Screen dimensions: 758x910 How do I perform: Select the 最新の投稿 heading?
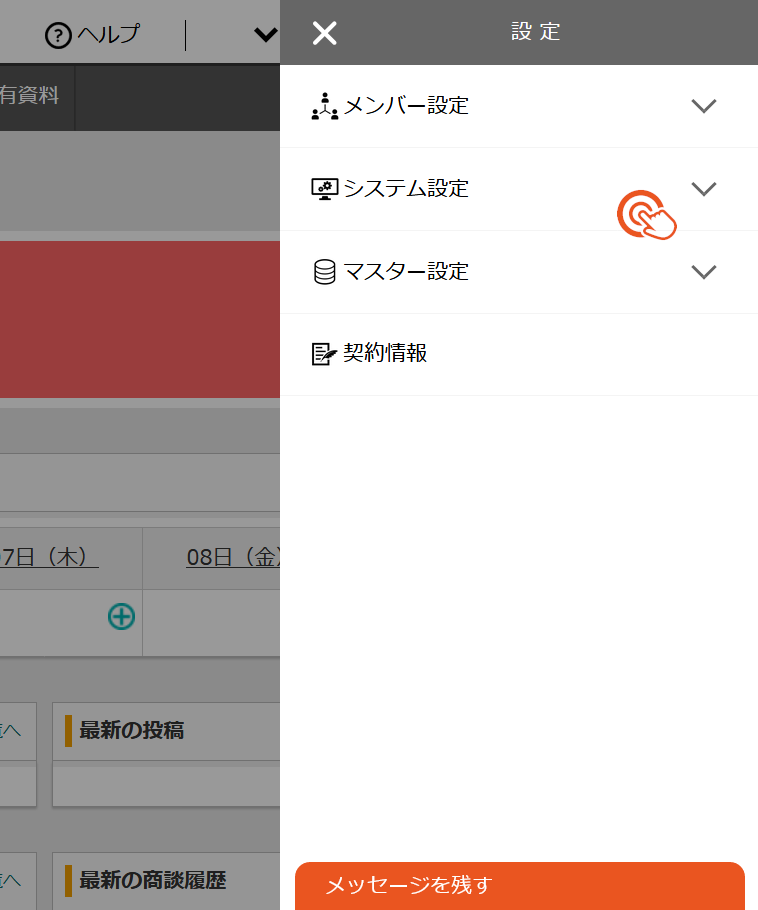(132, 730)
